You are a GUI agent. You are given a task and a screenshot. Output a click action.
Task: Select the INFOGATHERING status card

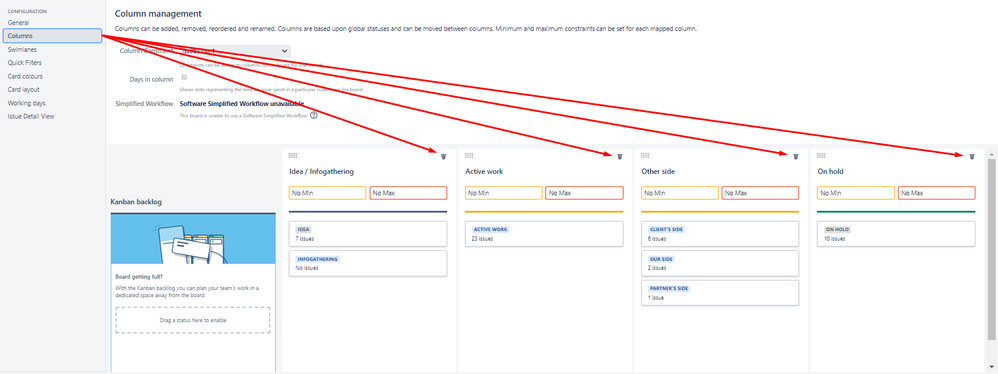(368, 263)
